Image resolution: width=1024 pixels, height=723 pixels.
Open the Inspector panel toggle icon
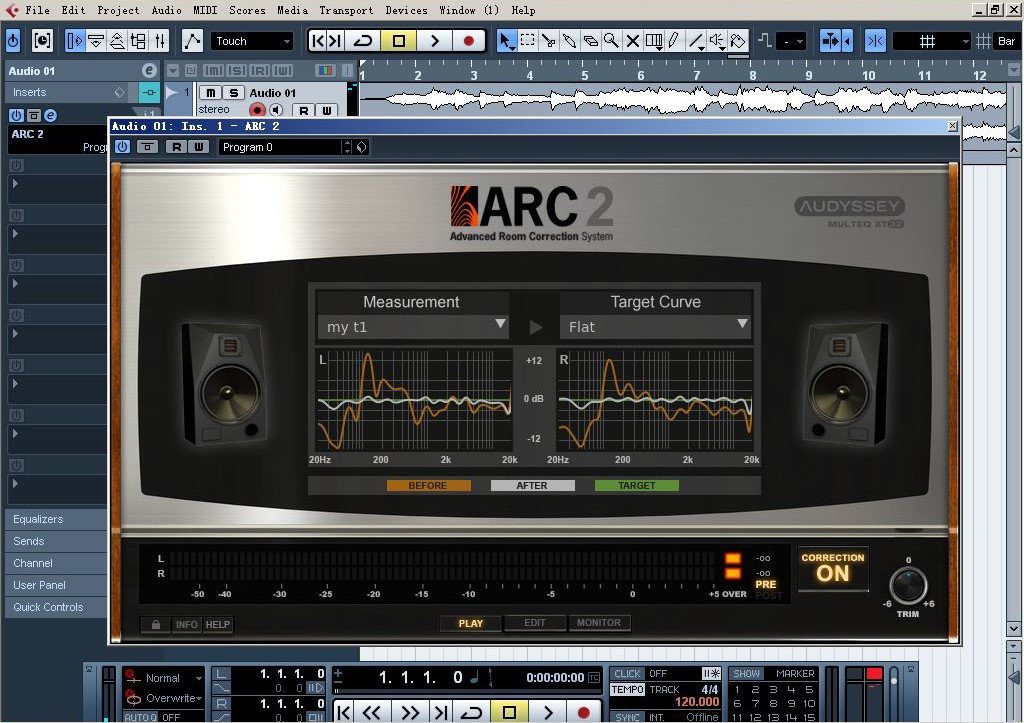(x=75, y=40)
